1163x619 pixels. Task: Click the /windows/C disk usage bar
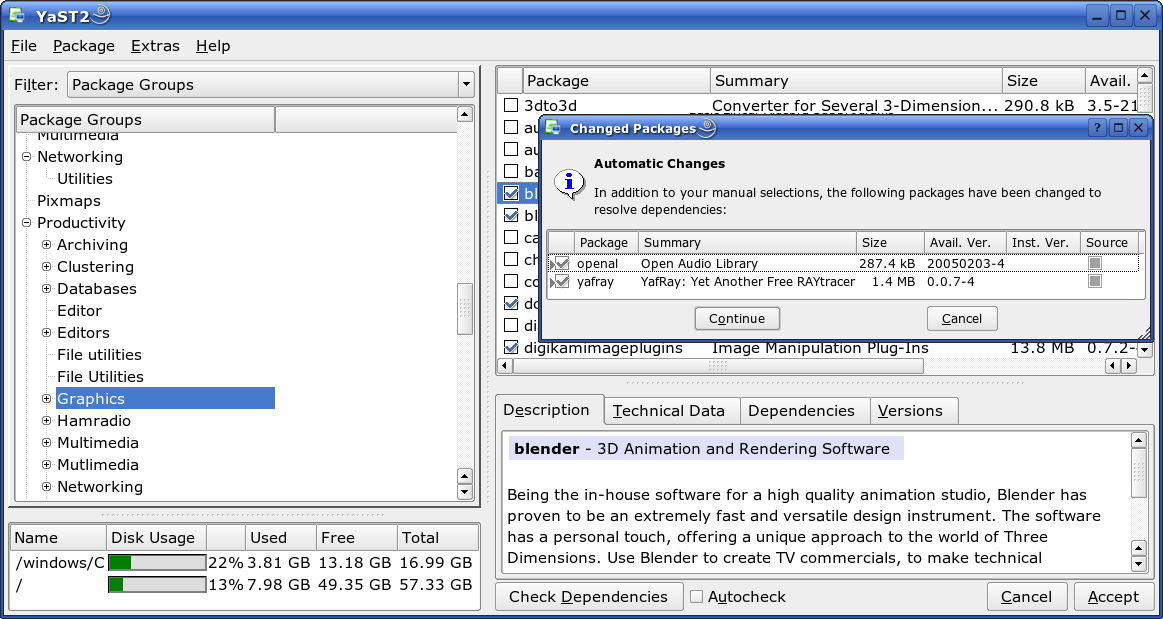coord(157,563)
